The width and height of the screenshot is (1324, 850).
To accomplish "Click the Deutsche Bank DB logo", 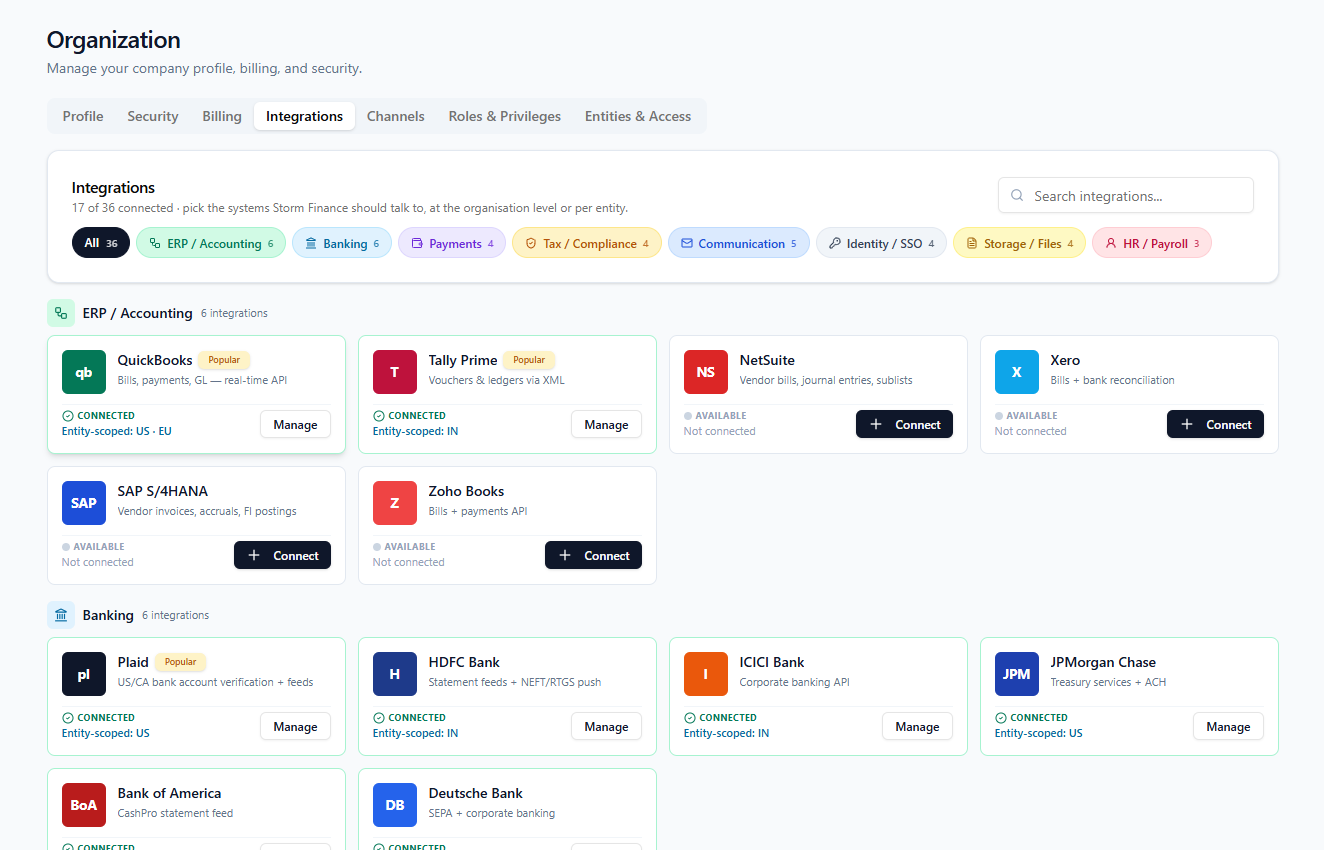I will [395, 805].
